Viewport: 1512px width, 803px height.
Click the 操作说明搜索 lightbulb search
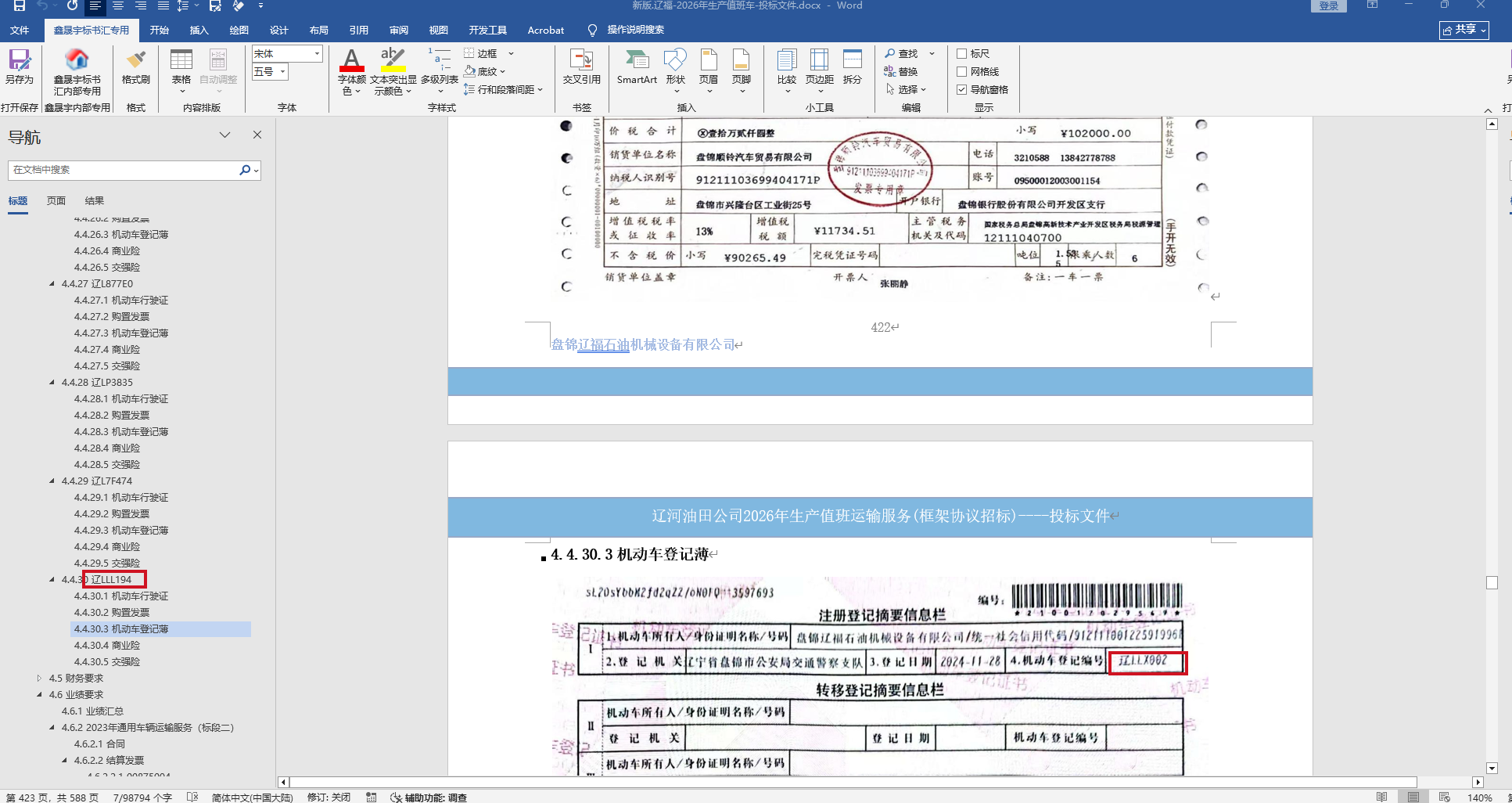[x=627, y=30]
